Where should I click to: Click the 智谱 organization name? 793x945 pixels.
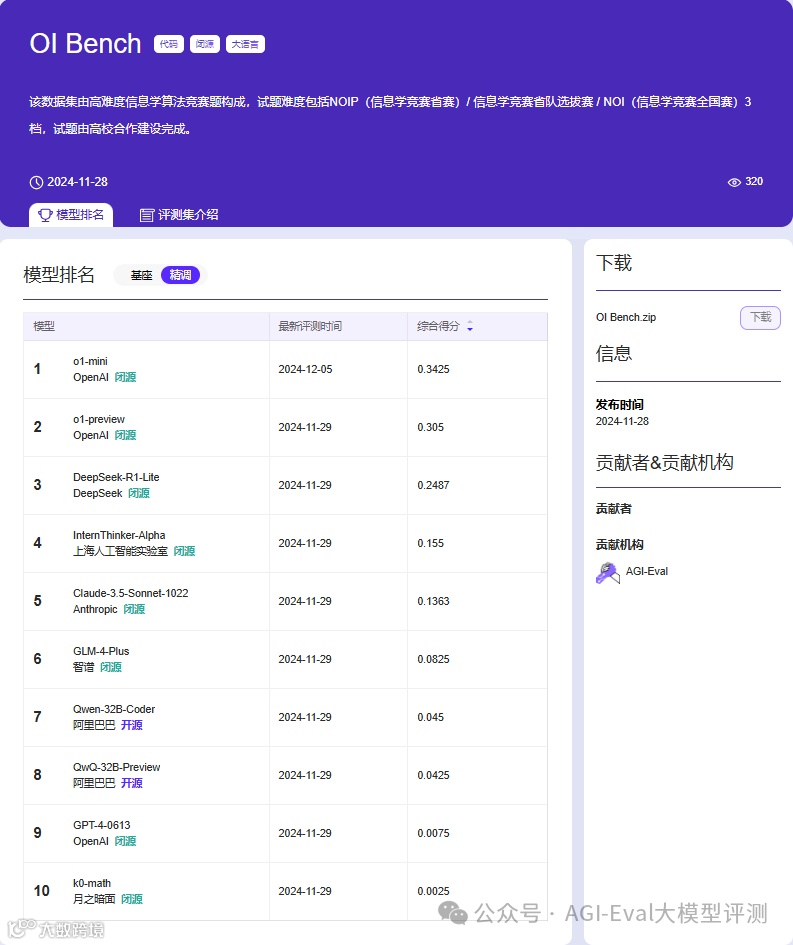84,667
